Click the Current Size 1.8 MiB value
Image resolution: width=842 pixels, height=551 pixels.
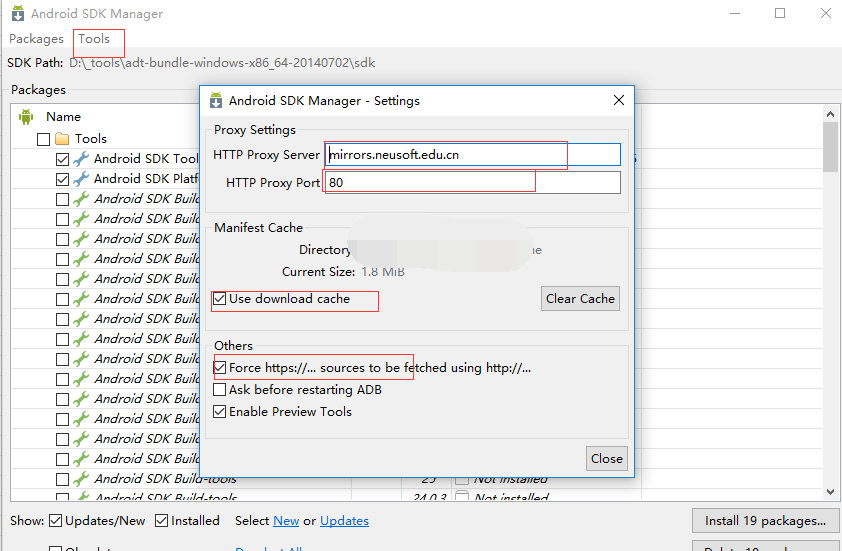point(382,272)
